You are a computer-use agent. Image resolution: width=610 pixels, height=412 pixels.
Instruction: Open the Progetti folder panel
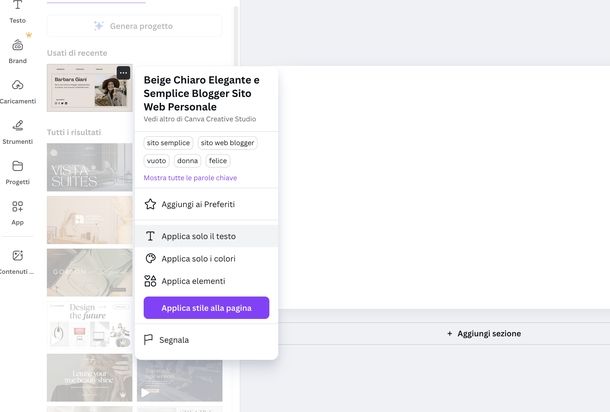click(18, 173)
